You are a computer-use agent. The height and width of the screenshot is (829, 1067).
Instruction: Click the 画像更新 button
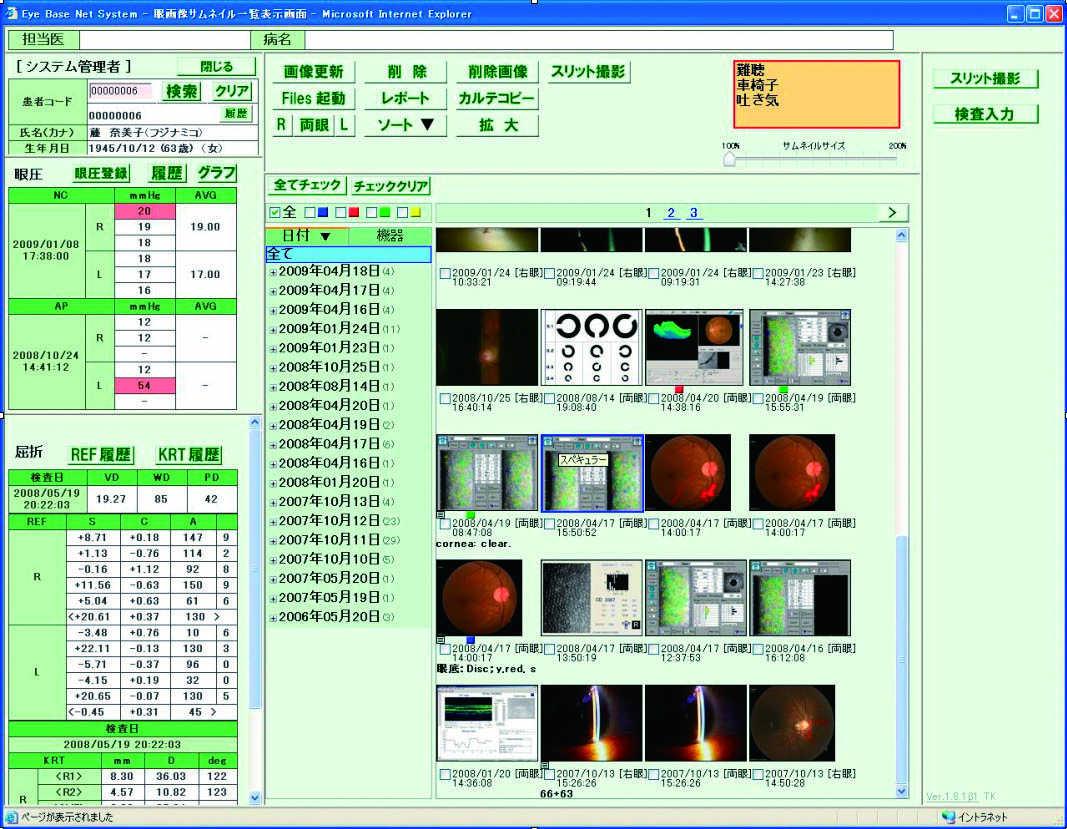coord(313,72)
